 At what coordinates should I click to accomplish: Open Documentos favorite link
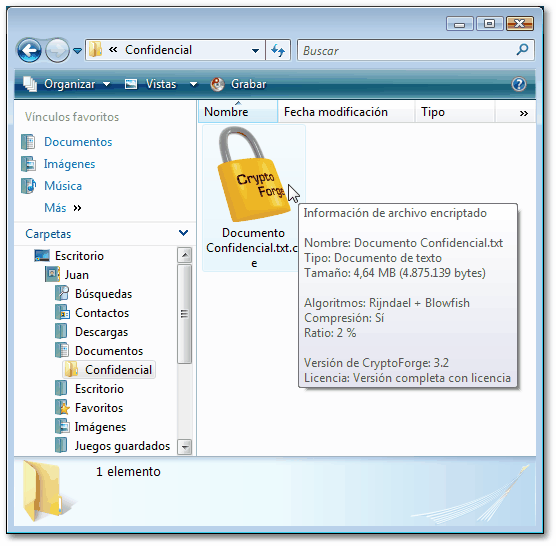(x=78, y=142)
